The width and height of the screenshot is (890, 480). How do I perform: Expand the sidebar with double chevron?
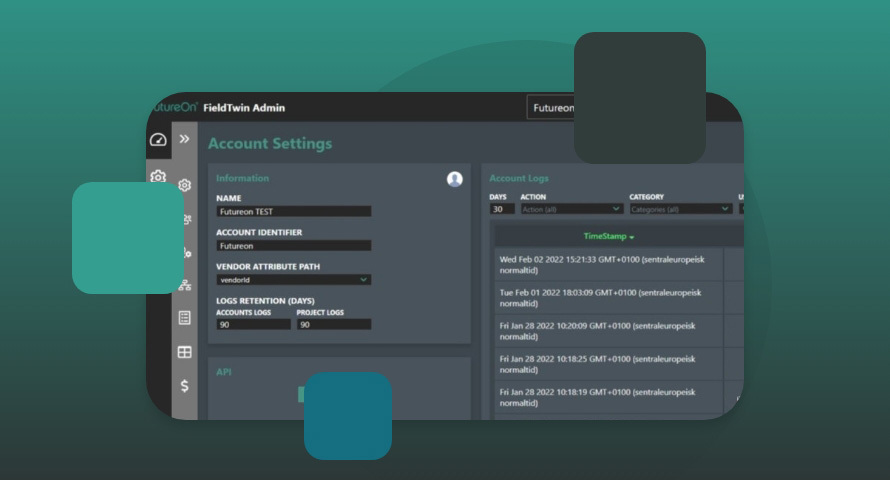click(184, 139)
